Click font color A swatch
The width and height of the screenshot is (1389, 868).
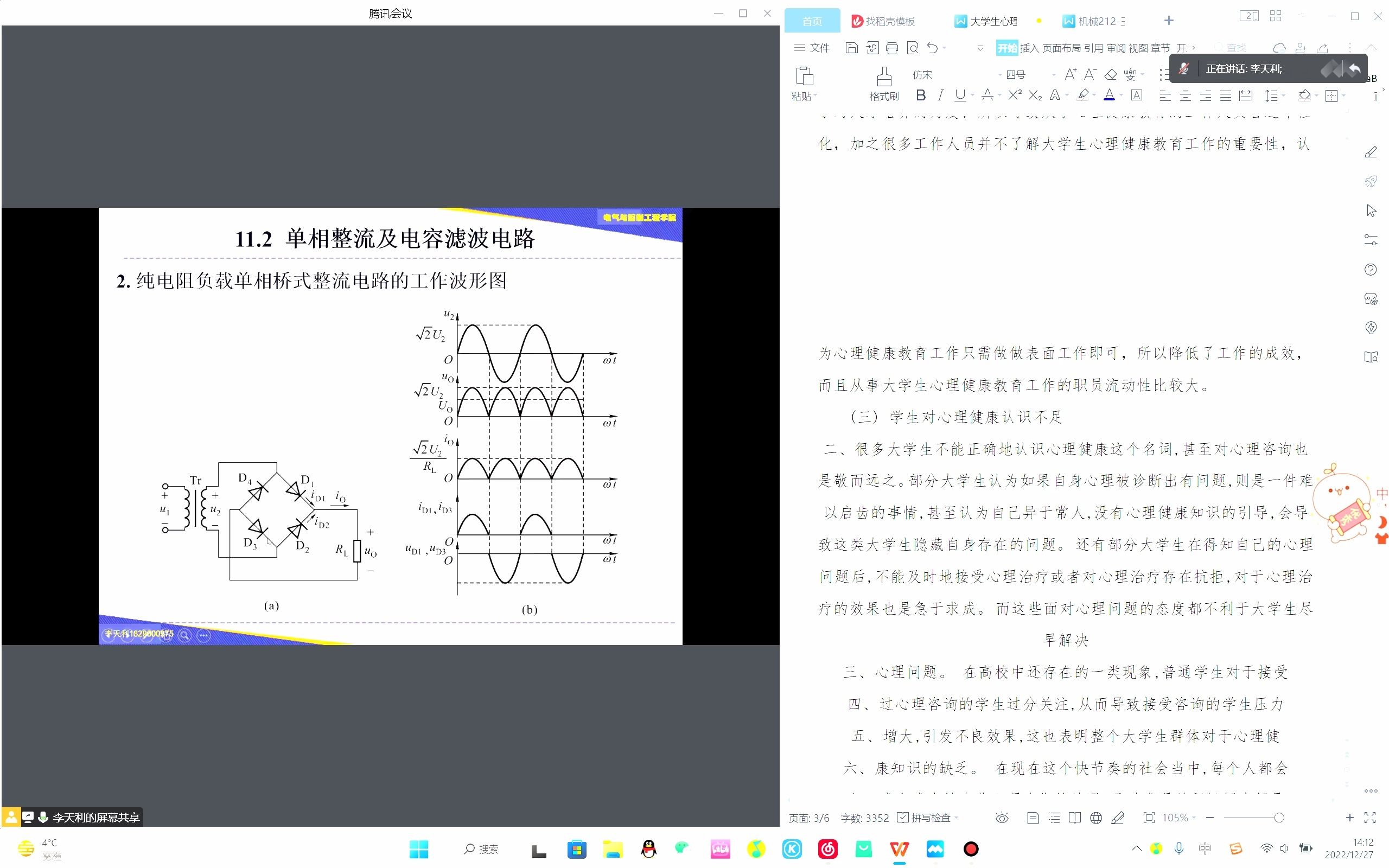[1110, 95]
